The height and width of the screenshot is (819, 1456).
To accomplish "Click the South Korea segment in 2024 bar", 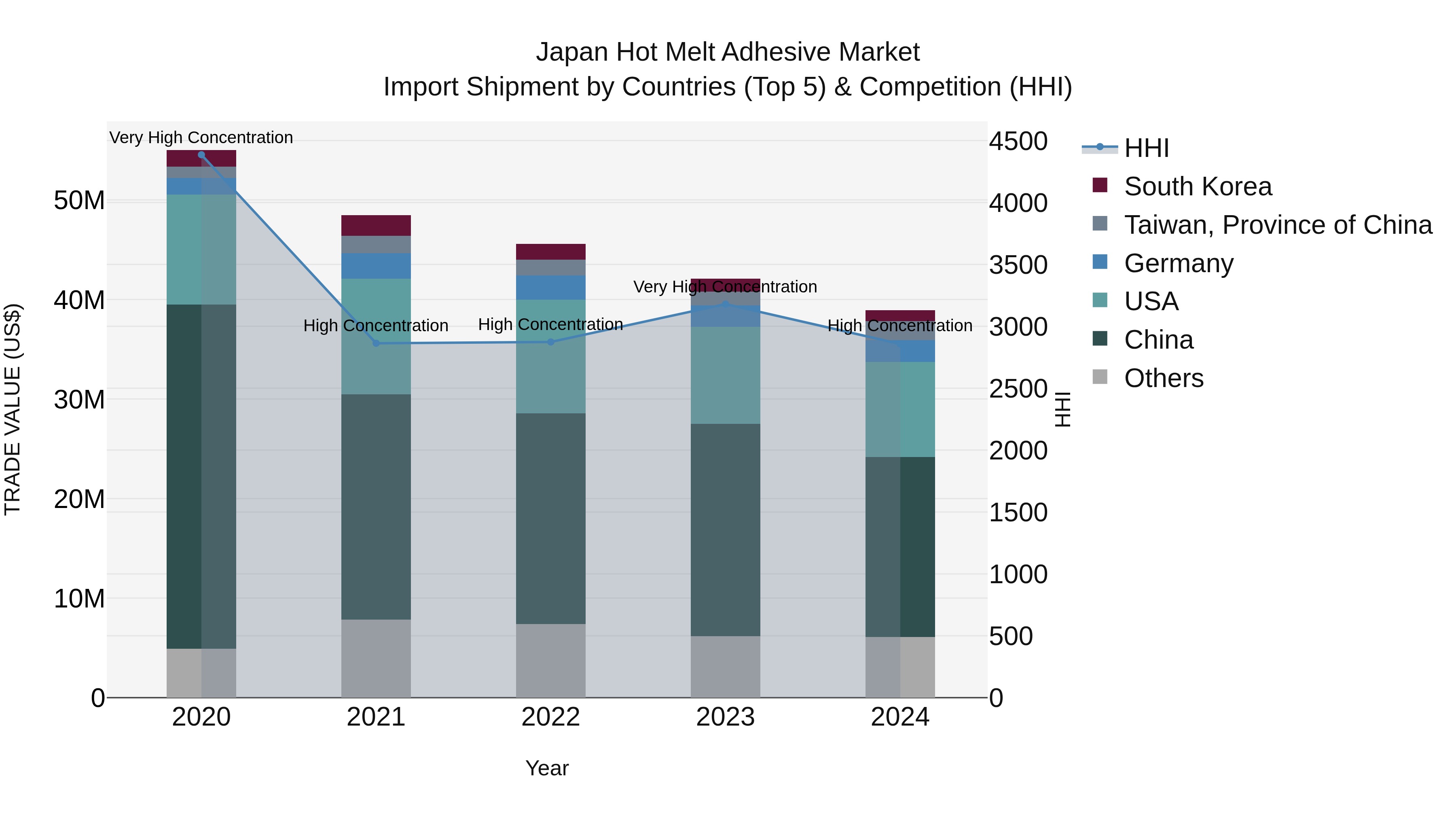I will 900,315.
